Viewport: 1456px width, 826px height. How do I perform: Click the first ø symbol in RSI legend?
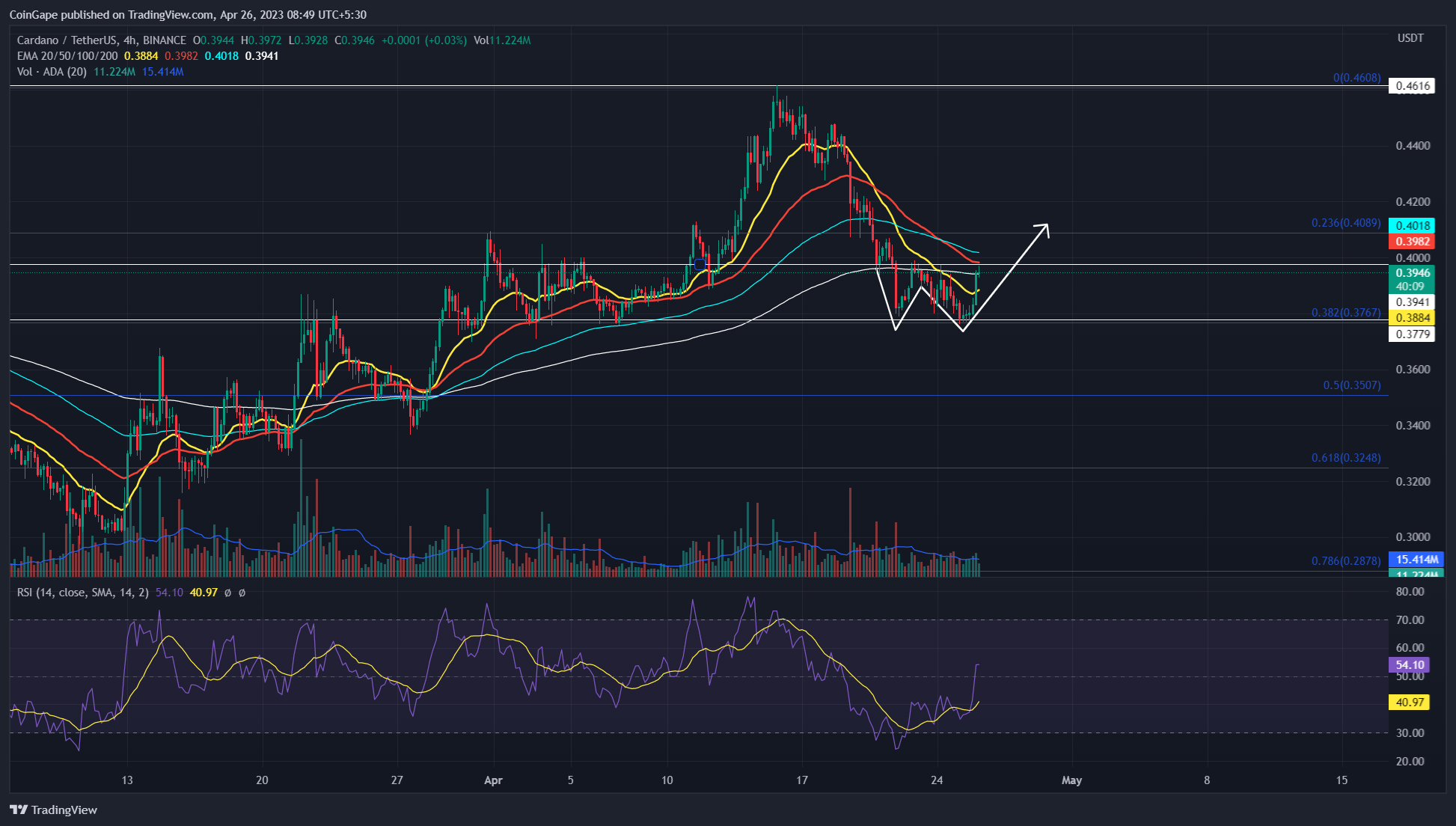tap(227, 593)
